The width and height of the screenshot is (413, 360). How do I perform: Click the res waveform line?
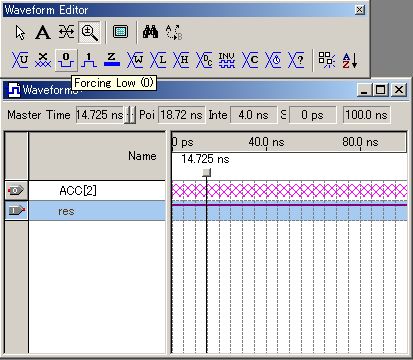tap(289, 205)
